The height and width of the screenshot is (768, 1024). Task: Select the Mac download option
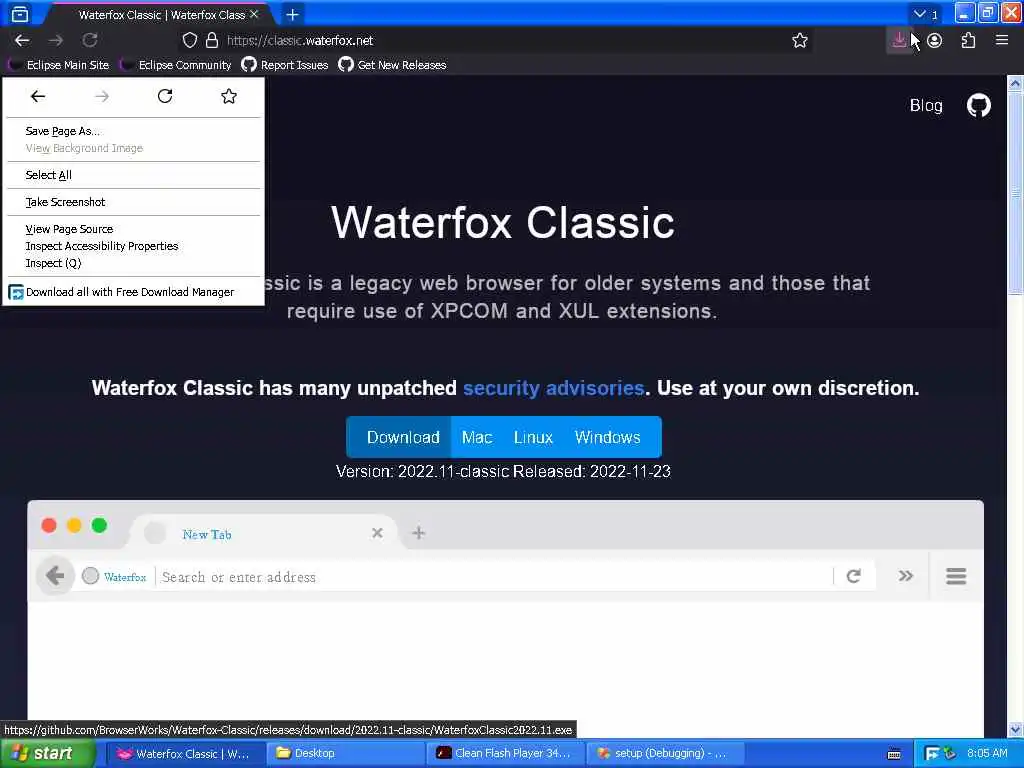477,437
